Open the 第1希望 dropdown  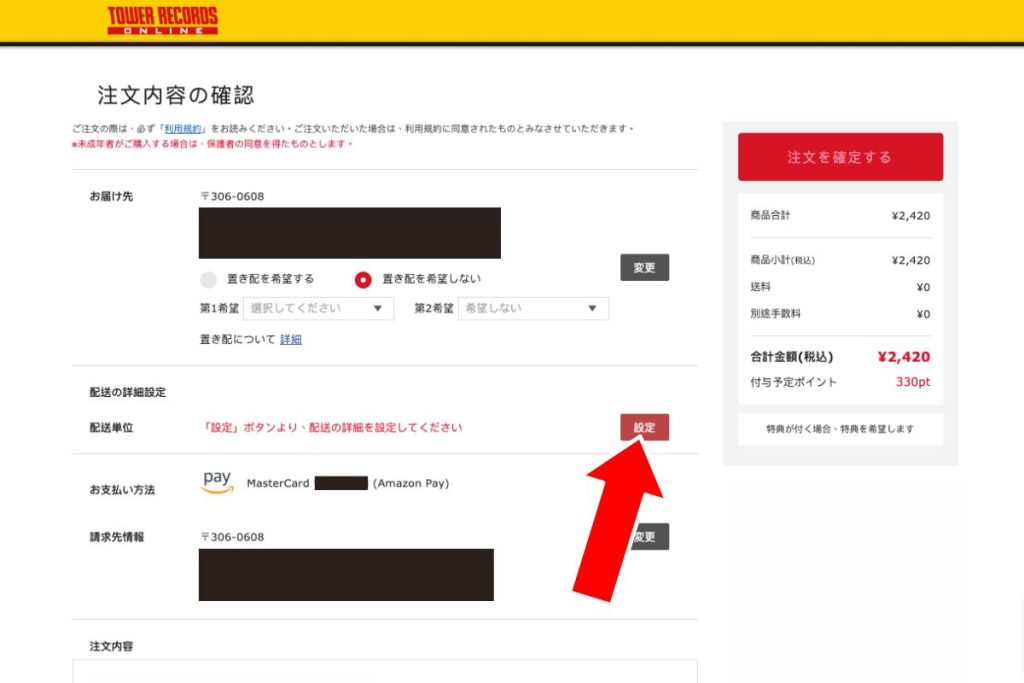coord(318,308)
